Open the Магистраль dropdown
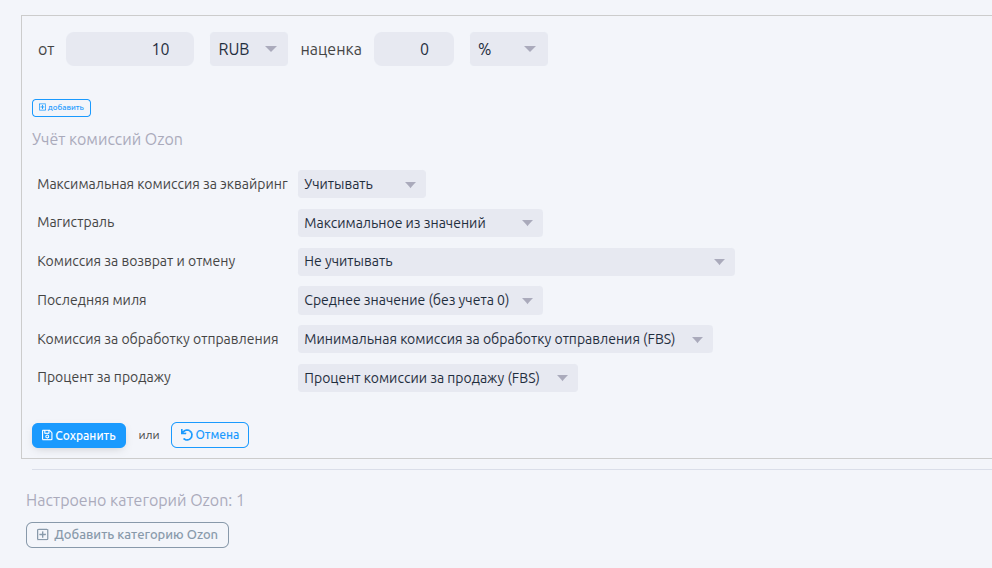The width and height of the screenshot is (992, 568). tap(419, 223)
